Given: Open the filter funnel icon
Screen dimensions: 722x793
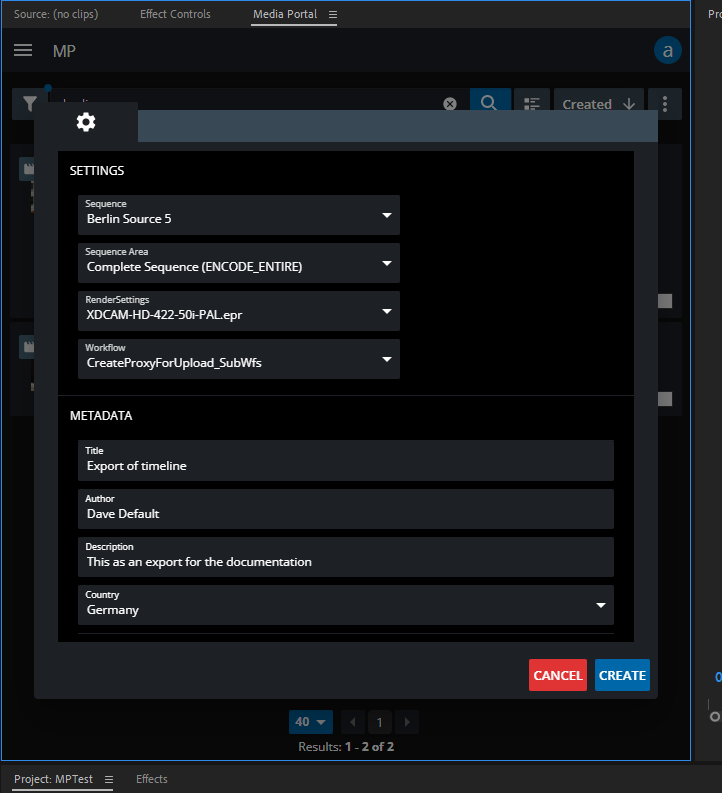Looking at the screenshot, I should (x=30, y=104).
